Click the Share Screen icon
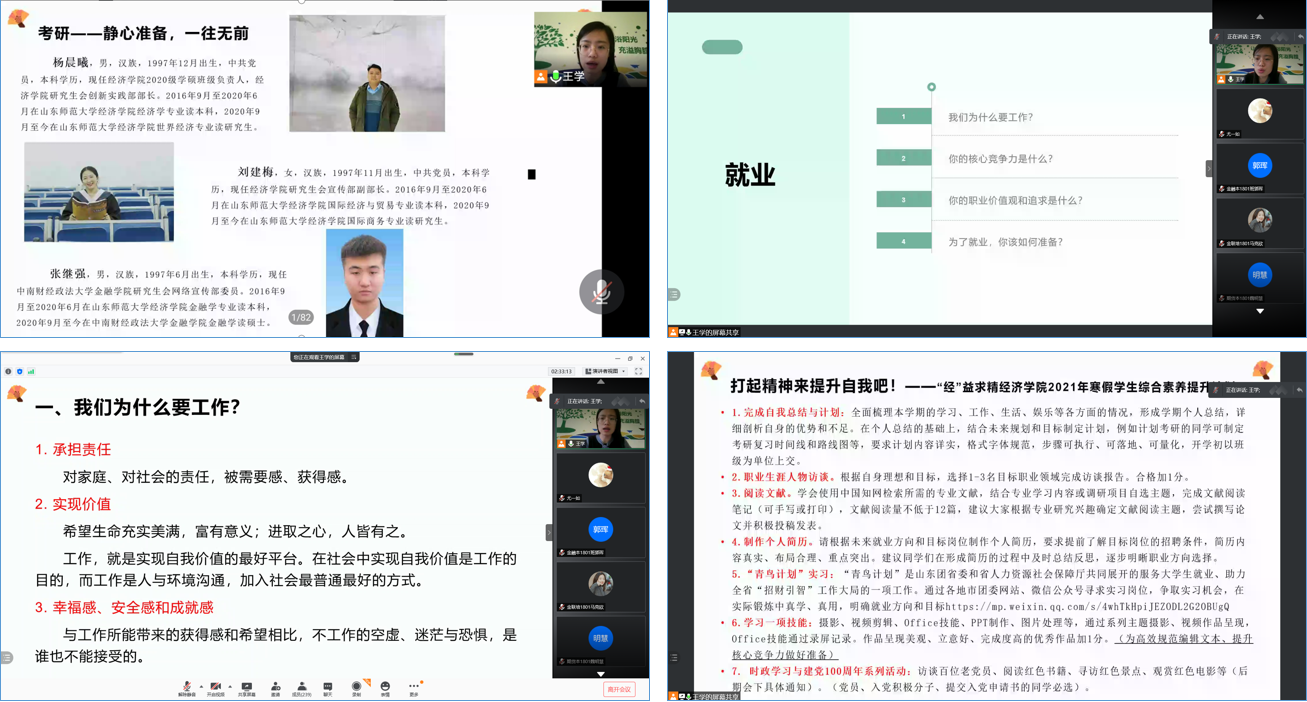This screenshot has width=1307, height=702. click(x=247, y=688)
